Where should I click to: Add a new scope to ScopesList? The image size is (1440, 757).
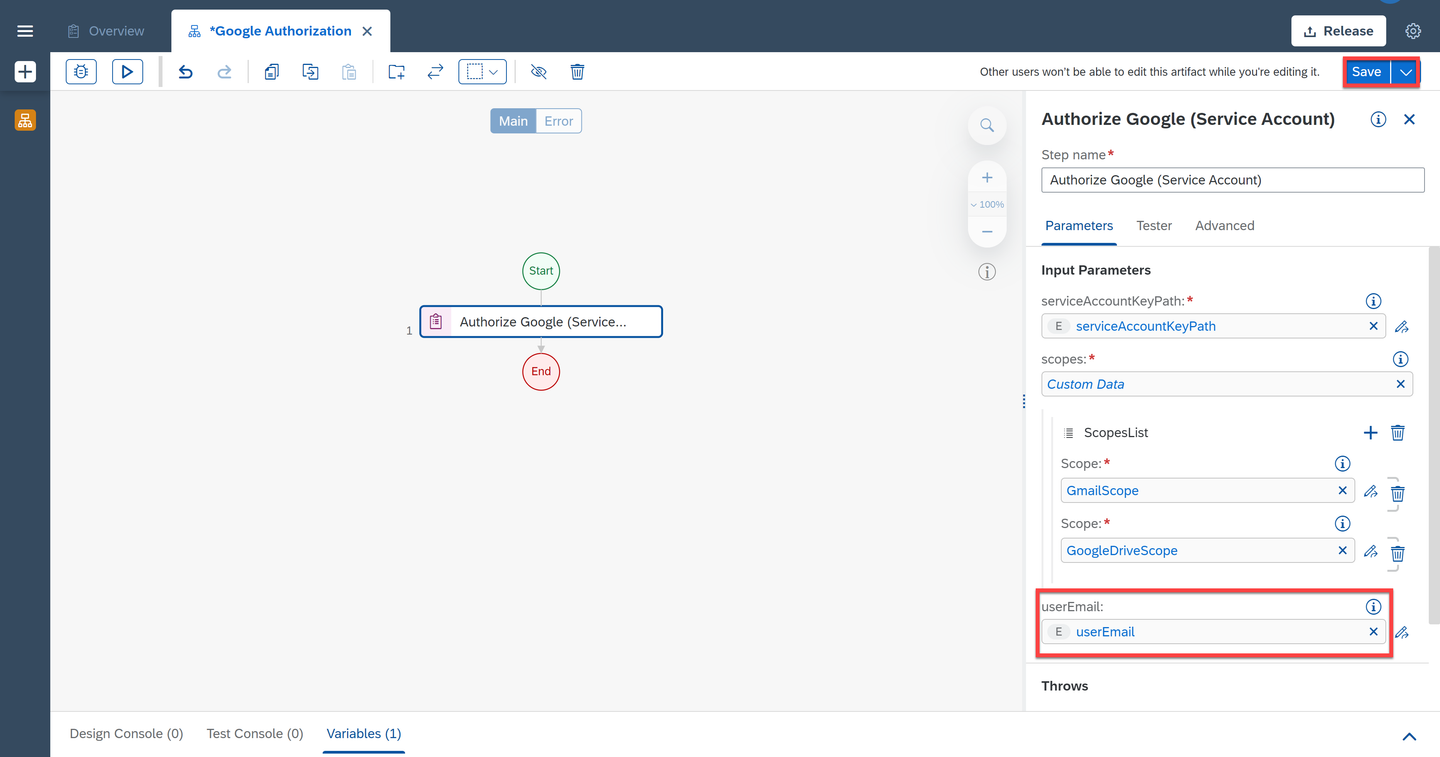point(1370,433)
